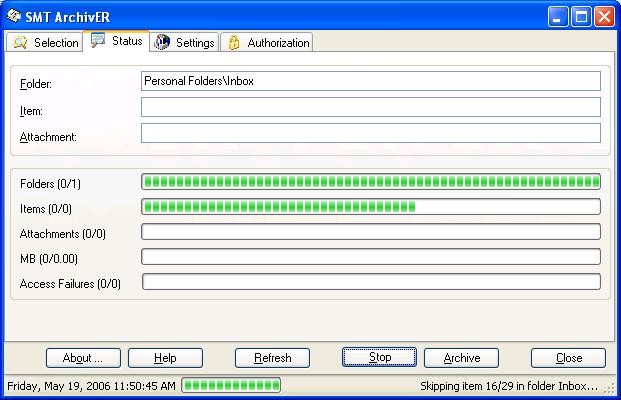Click the 'Skipping item 16/29' status message
The image size is (621, 400).
(508, 386)
